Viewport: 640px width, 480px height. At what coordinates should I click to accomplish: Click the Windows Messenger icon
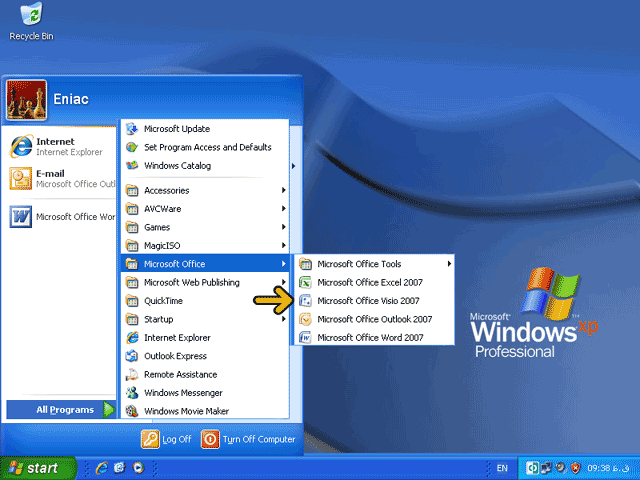point(133,393)
